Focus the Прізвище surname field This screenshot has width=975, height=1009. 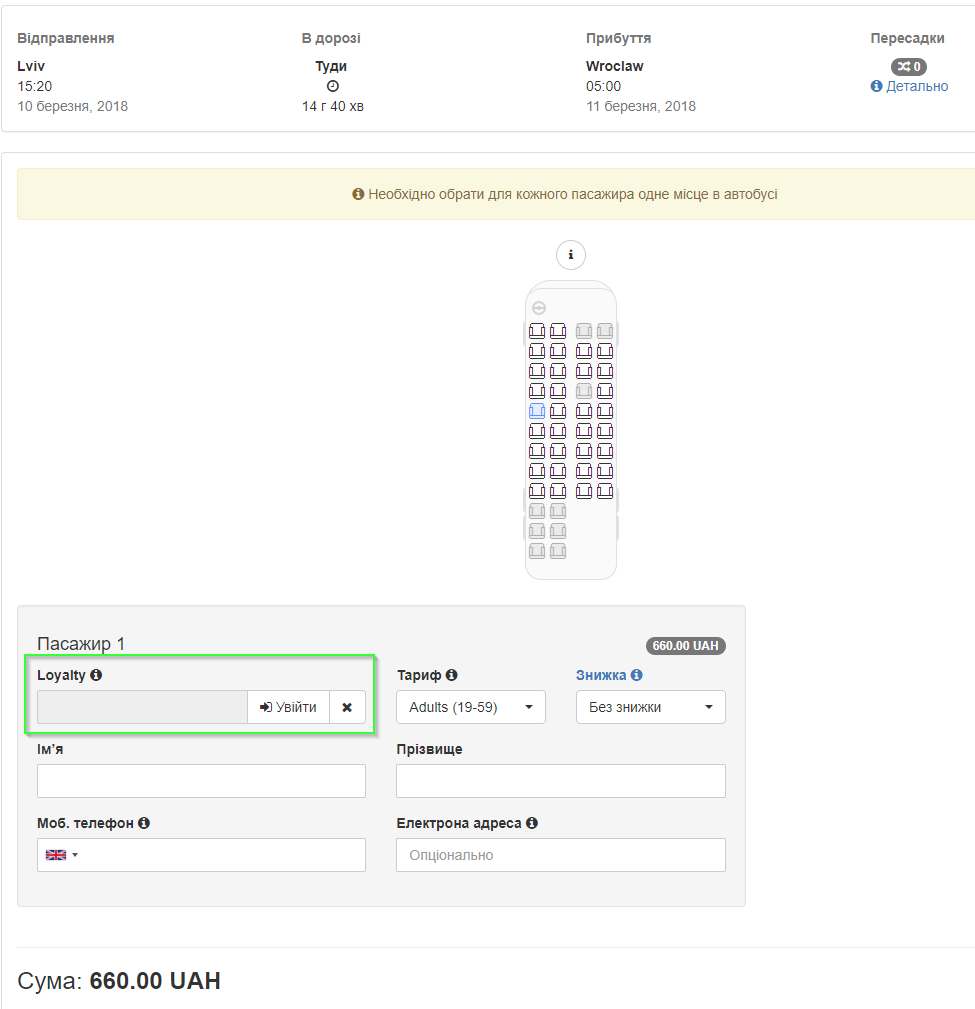[x=561, y=781]
